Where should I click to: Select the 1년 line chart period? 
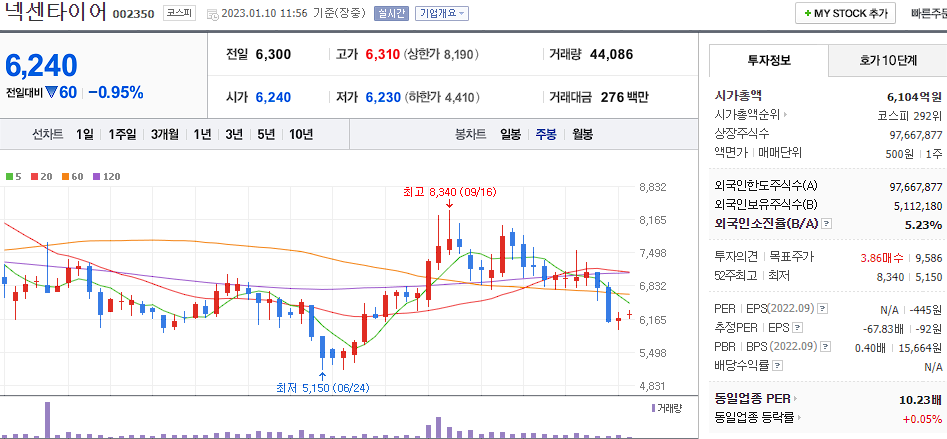(x=202, y=134)
